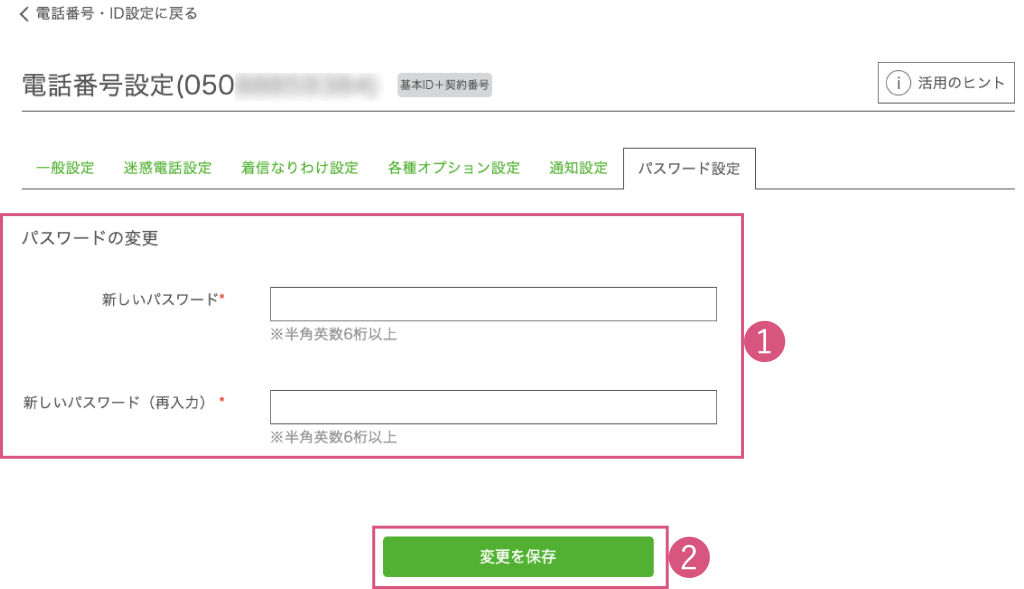Image resolution: width=1024 pixels, height=589 pixels.
Task: Go to the 各種オプション設定 tab
Action: [454, 168]
